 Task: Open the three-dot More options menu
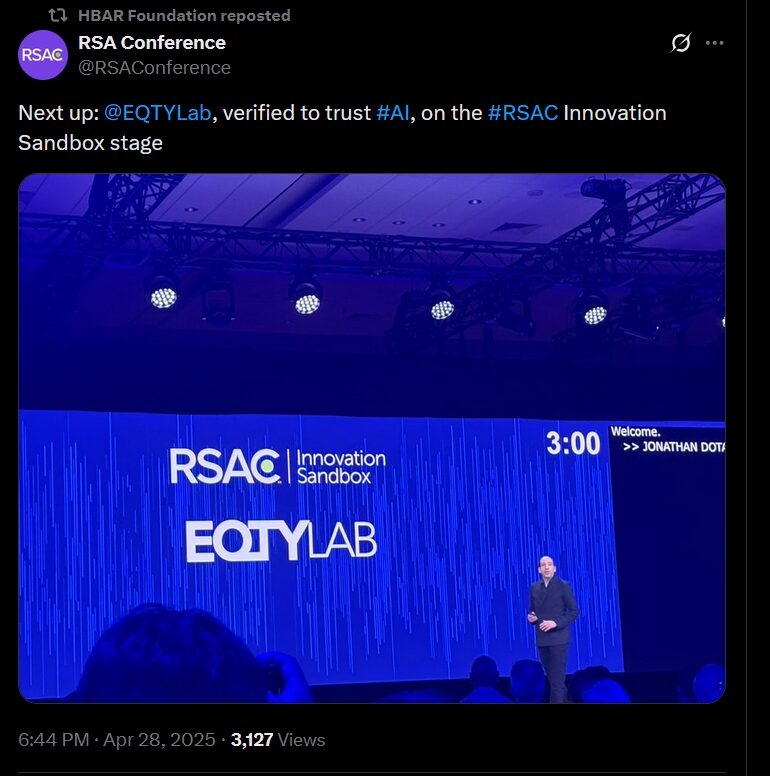714,43
